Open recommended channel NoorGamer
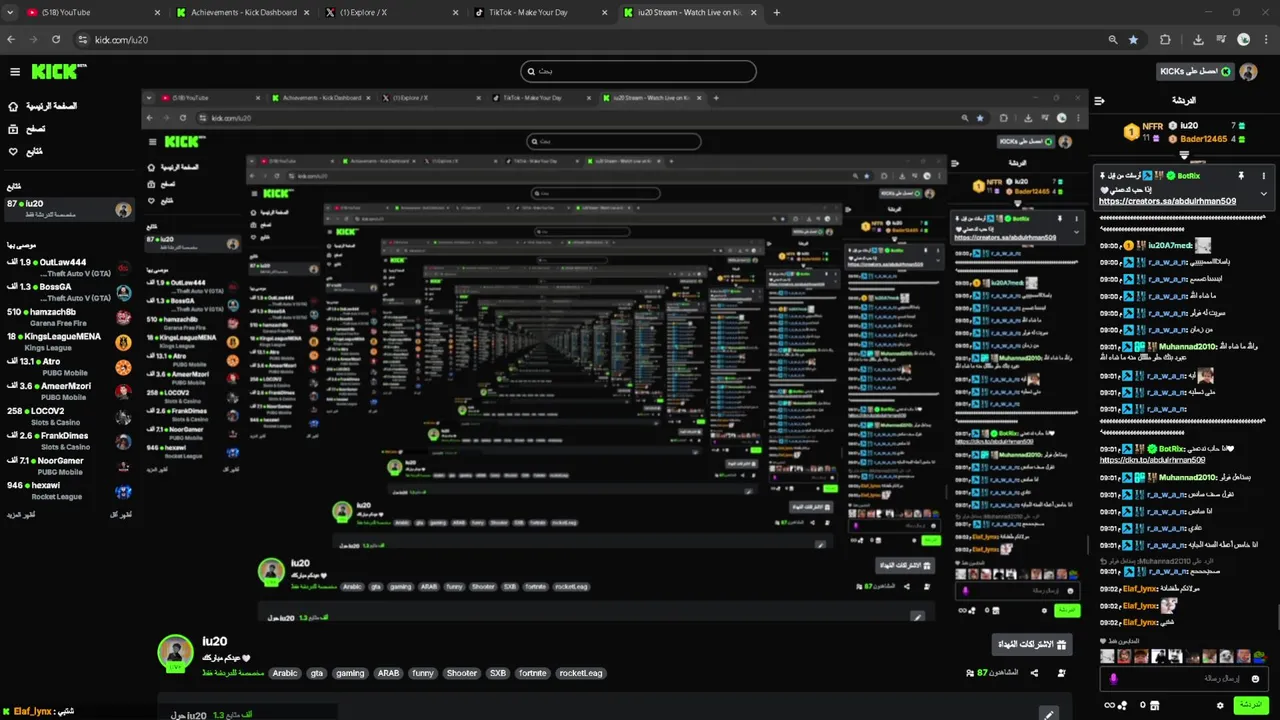1280x720 pixels. (68, 466)
